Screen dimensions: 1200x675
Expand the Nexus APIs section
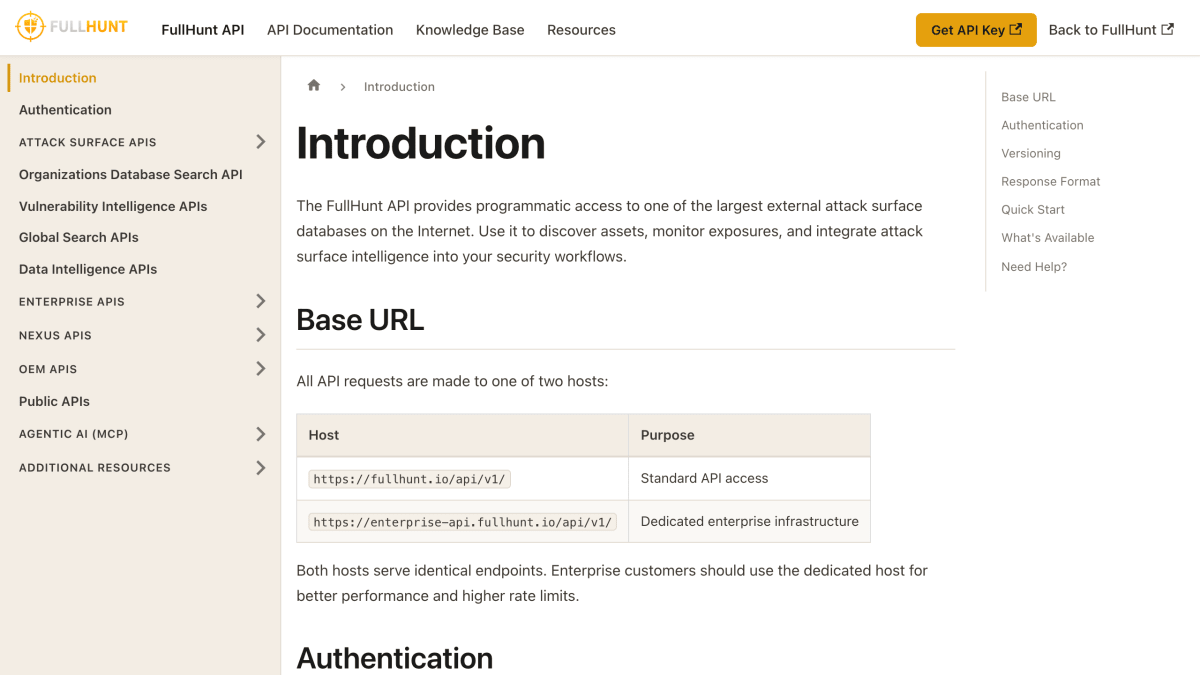point(260,335)
